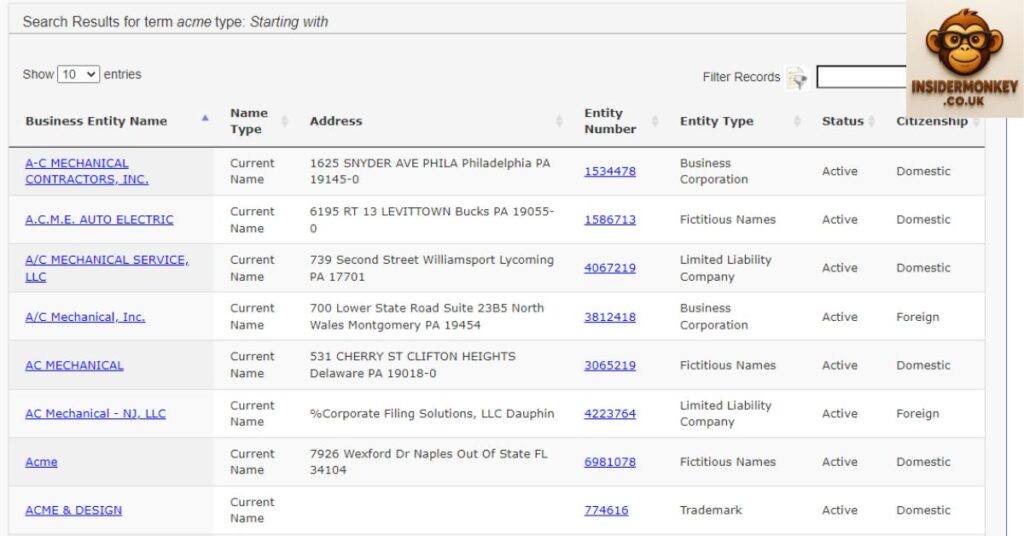This screenshot has width=1024, height=536.
Task: Click the Address column sort arrows
Action: coord(559,121)
